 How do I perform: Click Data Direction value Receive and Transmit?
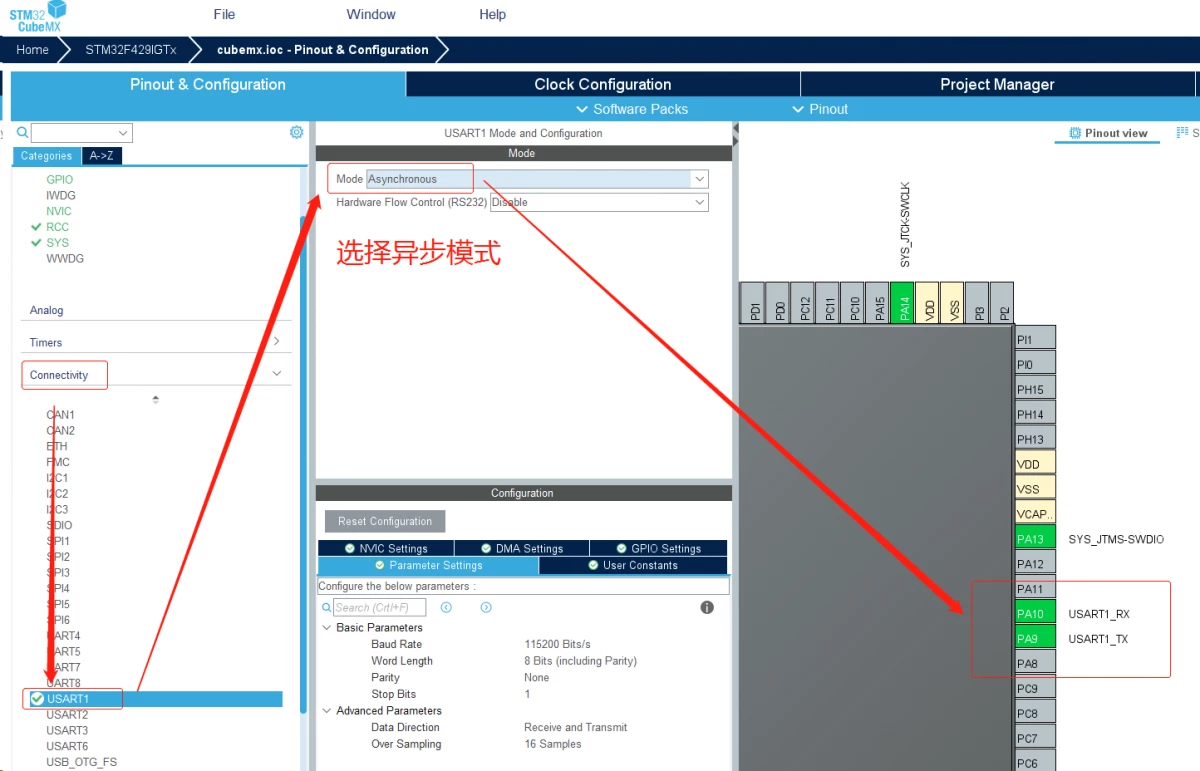576,727
